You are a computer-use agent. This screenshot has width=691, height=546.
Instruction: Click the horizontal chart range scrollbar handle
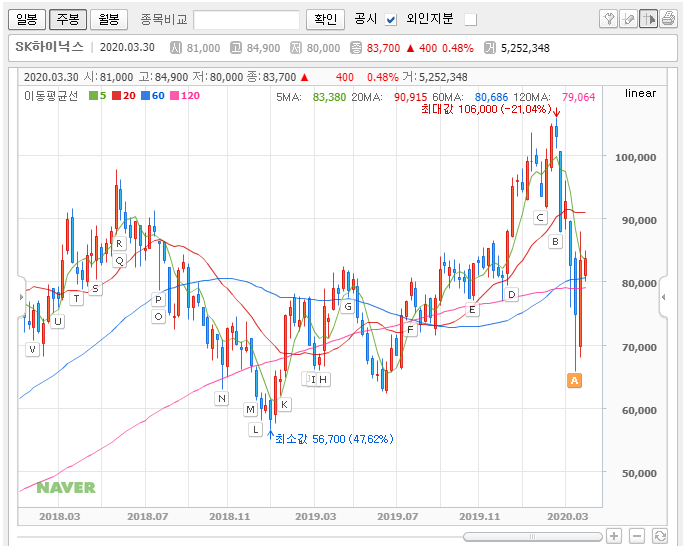(532, 537)
